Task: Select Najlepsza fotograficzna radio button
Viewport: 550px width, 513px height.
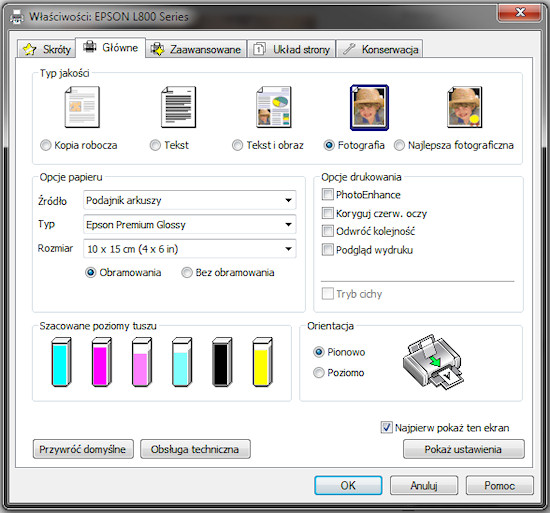Action: [399, 145]
